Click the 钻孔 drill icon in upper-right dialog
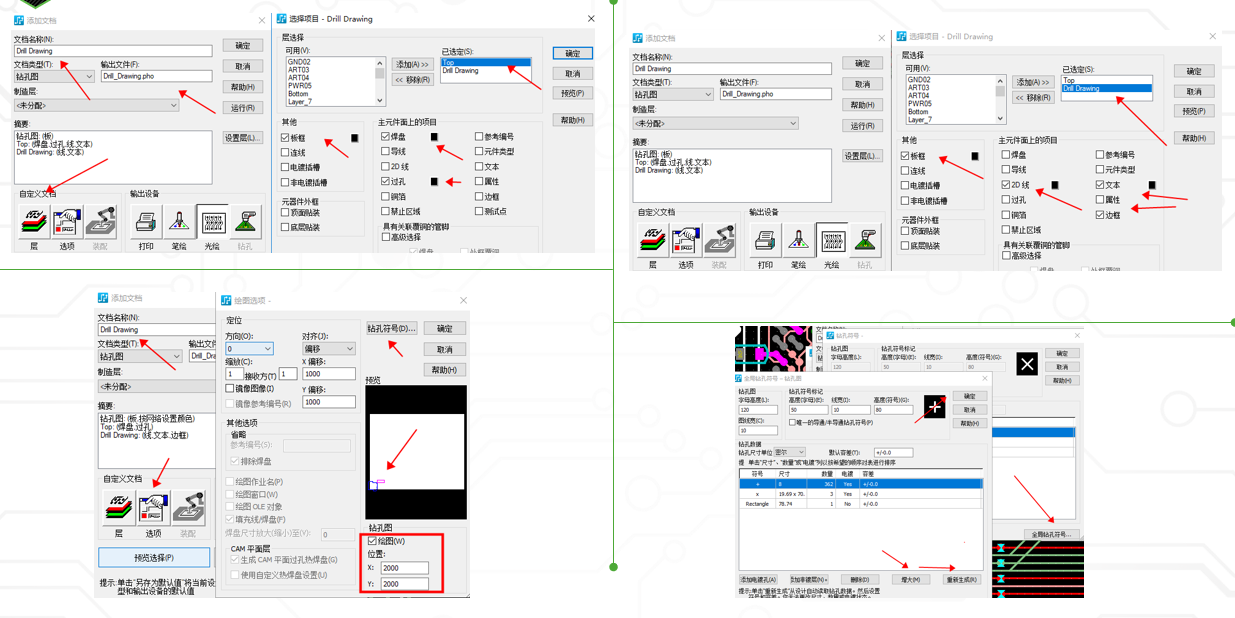The height and width of the screenshot is (618, 1235). pos(865,239)
